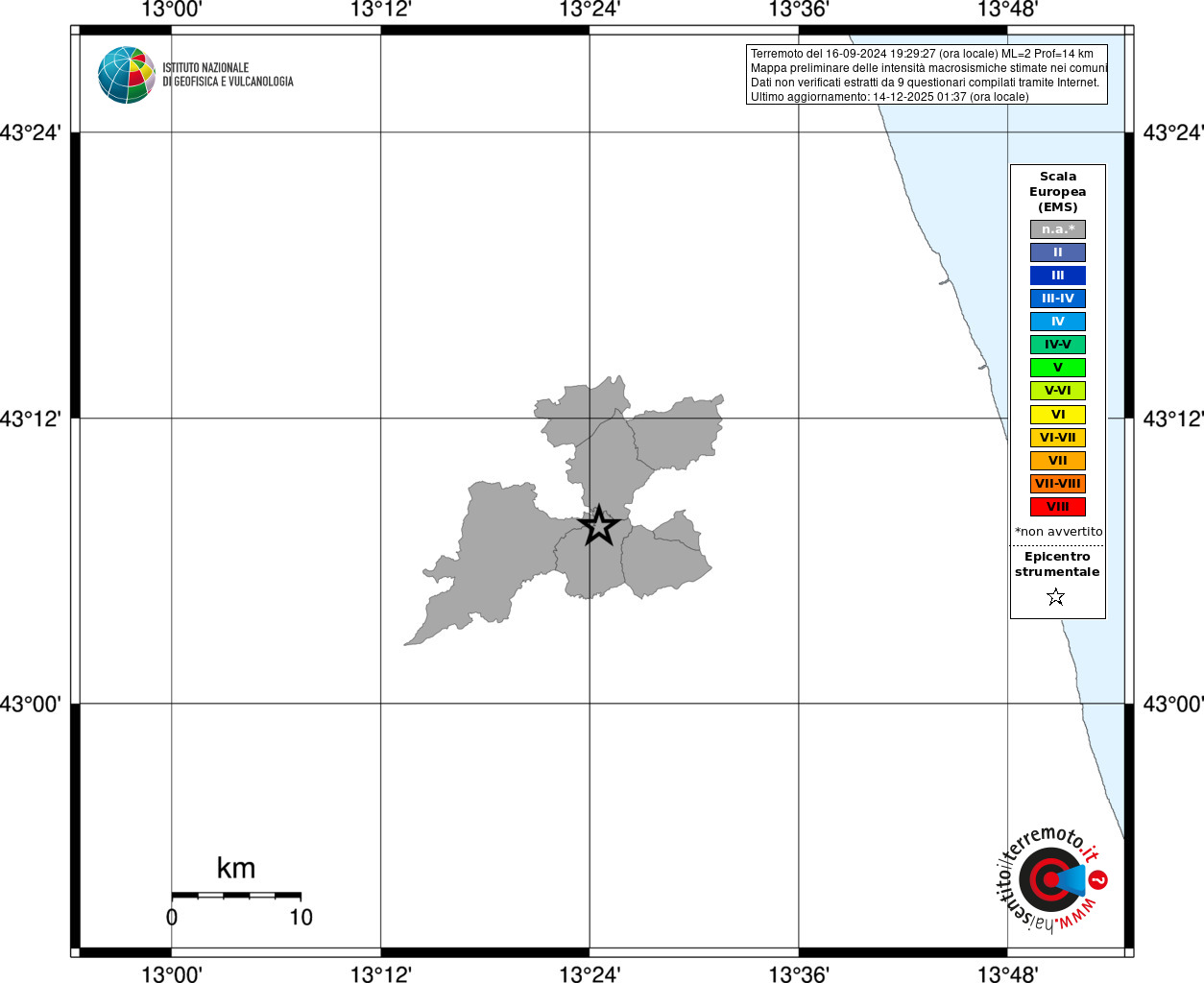The height and width of the screenshot is (983, 1204).
Task: Click the epicenter star on the map
Action: click(x=598, y=526)
